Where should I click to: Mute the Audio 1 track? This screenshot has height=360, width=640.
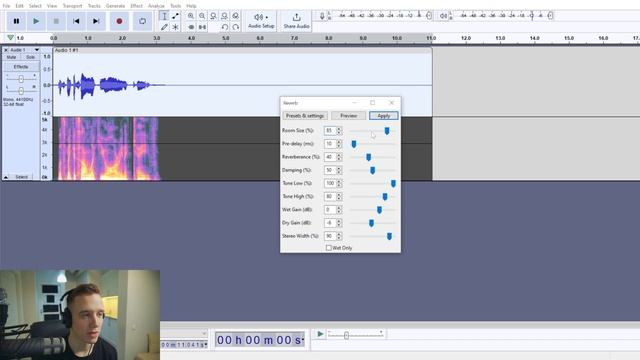pyautogui.click(x=11, y=57)
